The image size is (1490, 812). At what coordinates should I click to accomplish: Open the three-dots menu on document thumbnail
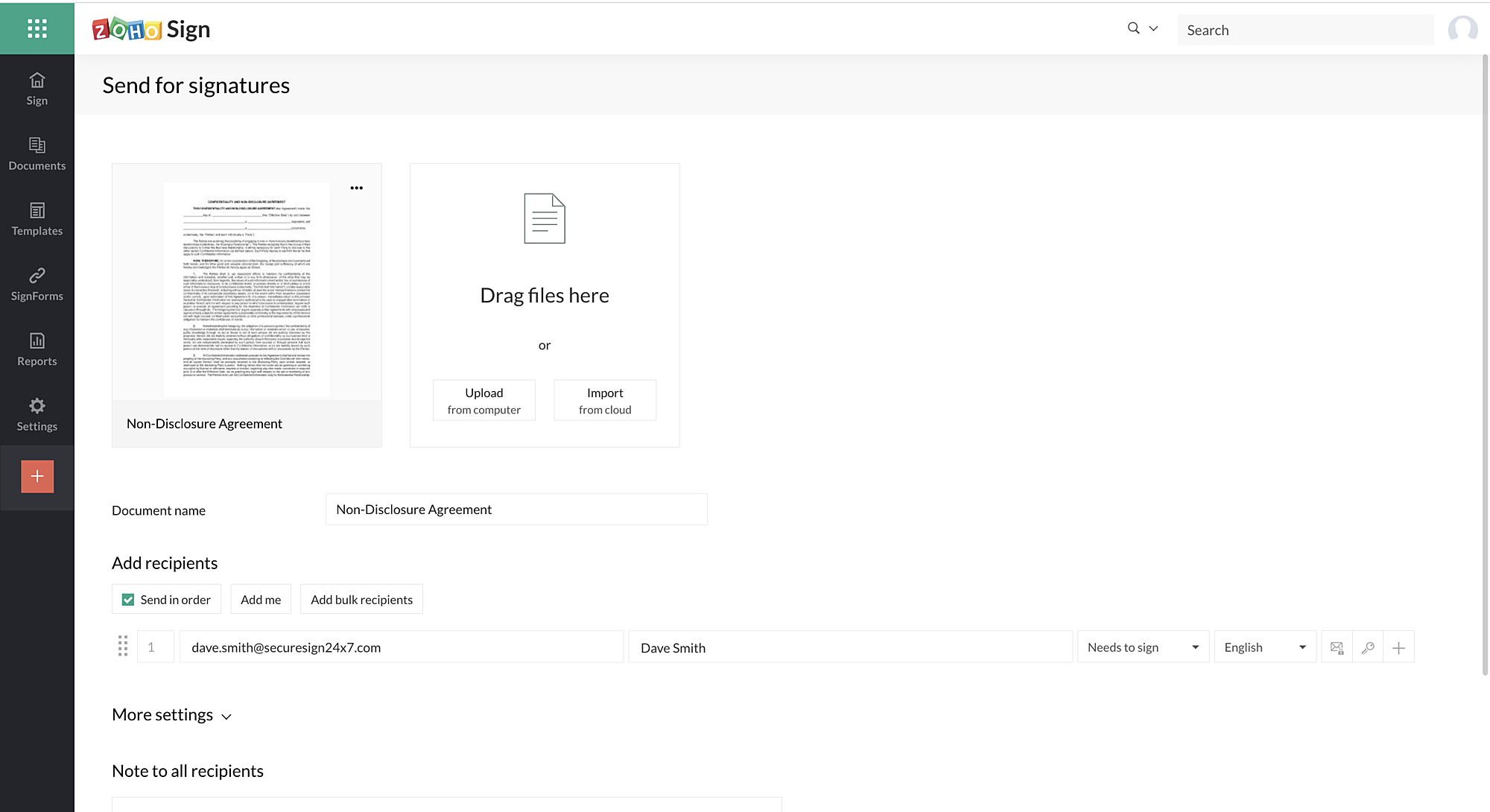(357, 188)
